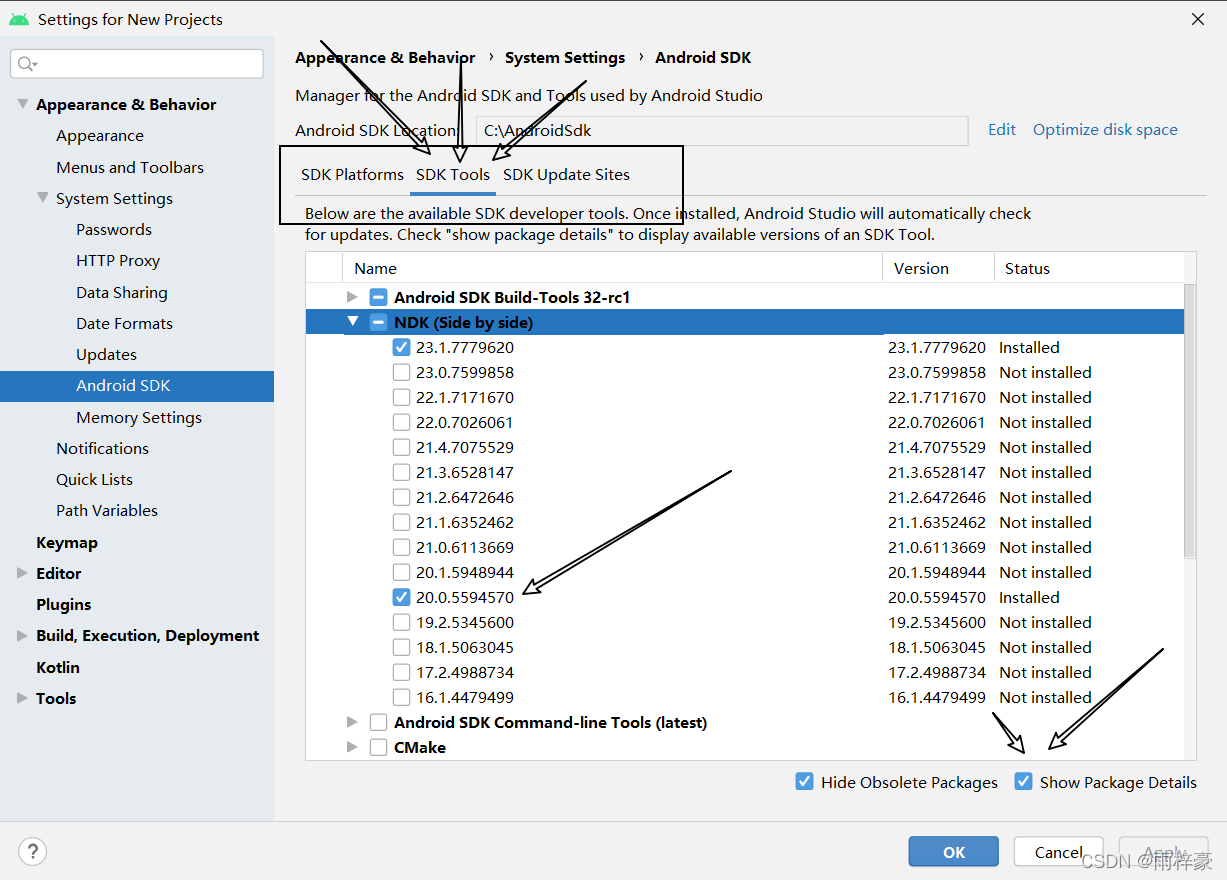
Task: Open Kotlin settings
Action: 58,667
